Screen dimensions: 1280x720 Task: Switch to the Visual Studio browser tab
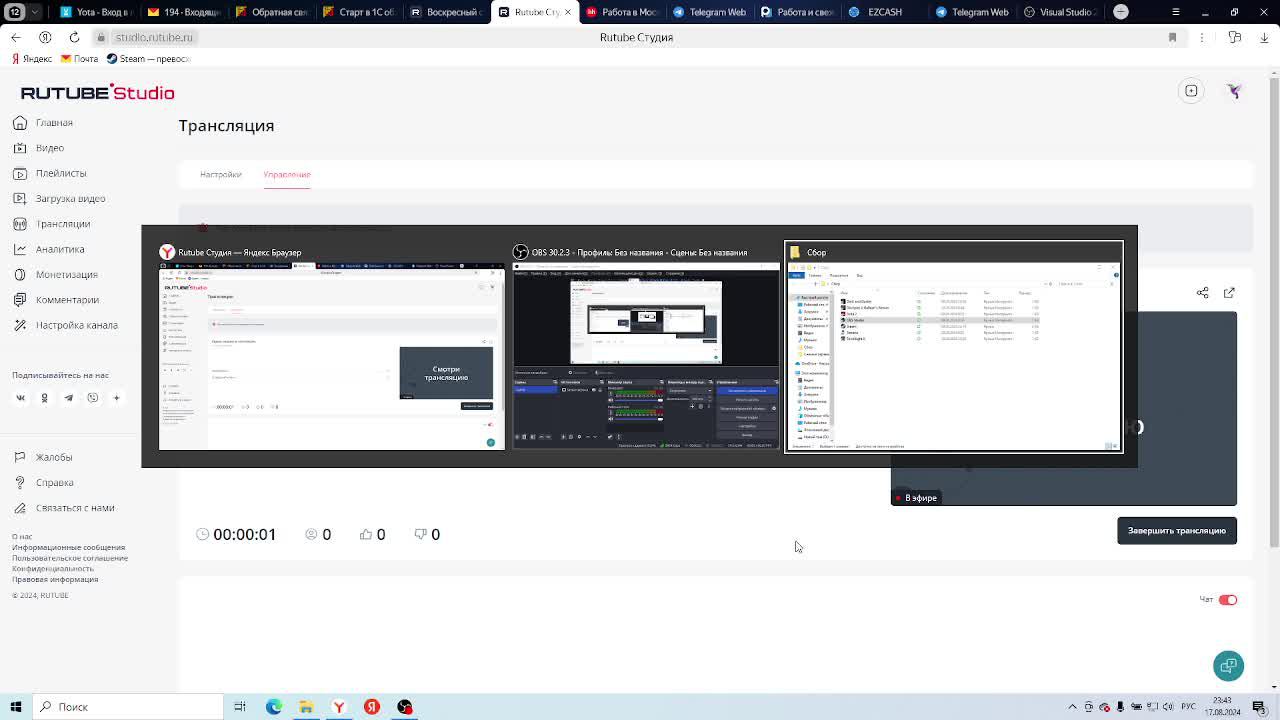1060,12
